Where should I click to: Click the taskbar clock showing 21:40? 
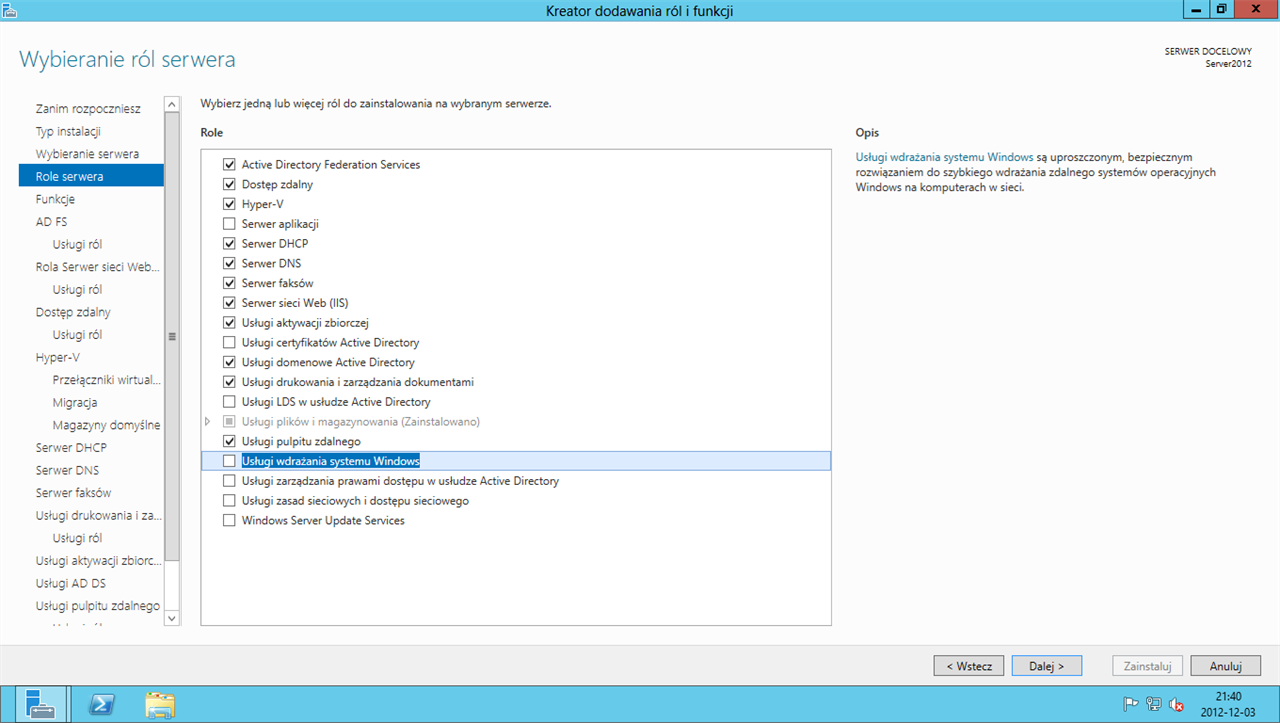[1229, 704]
